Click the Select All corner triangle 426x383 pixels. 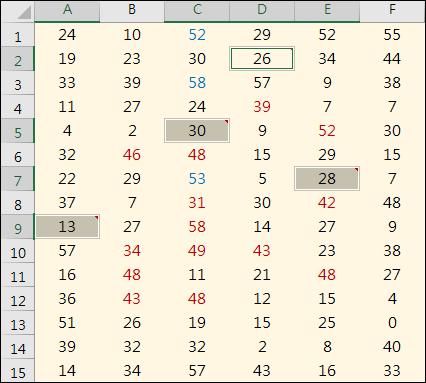pyautogui.click(x=24, y=13)
